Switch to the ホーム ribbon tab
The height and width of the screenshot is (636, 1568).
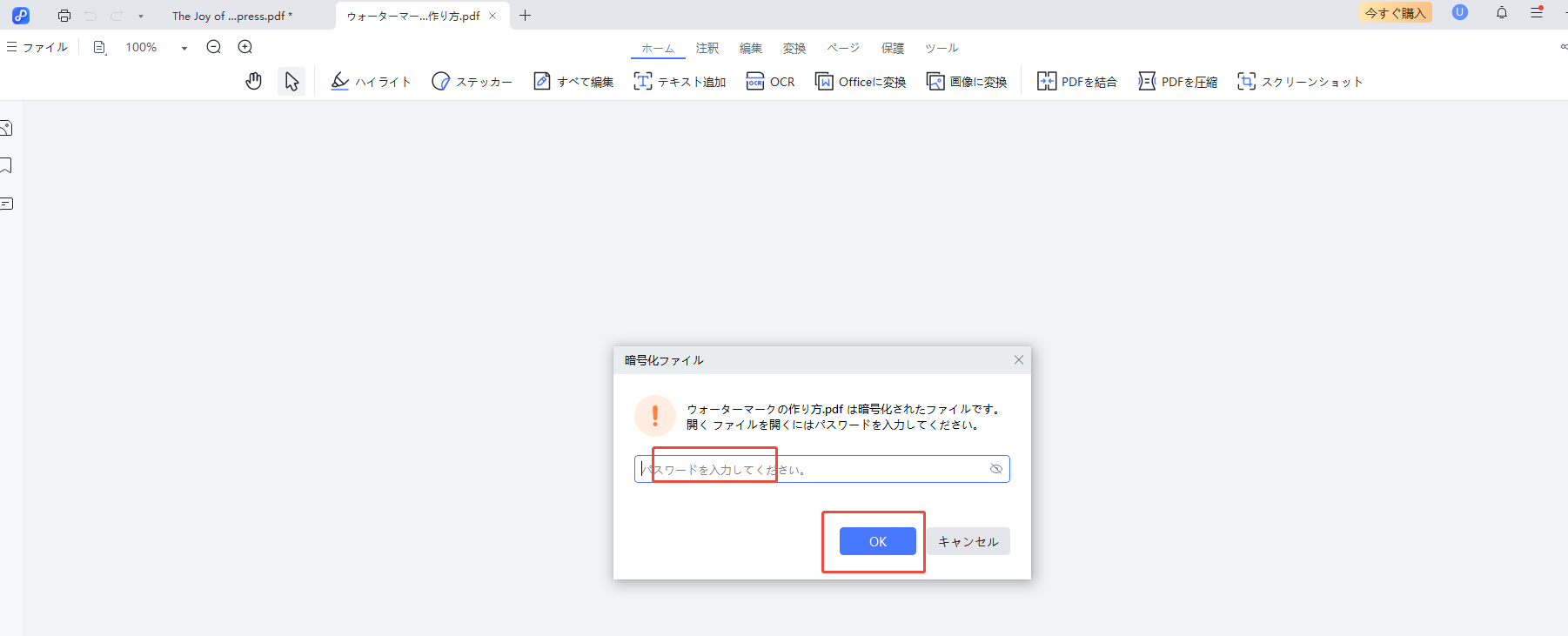[658, 49]
